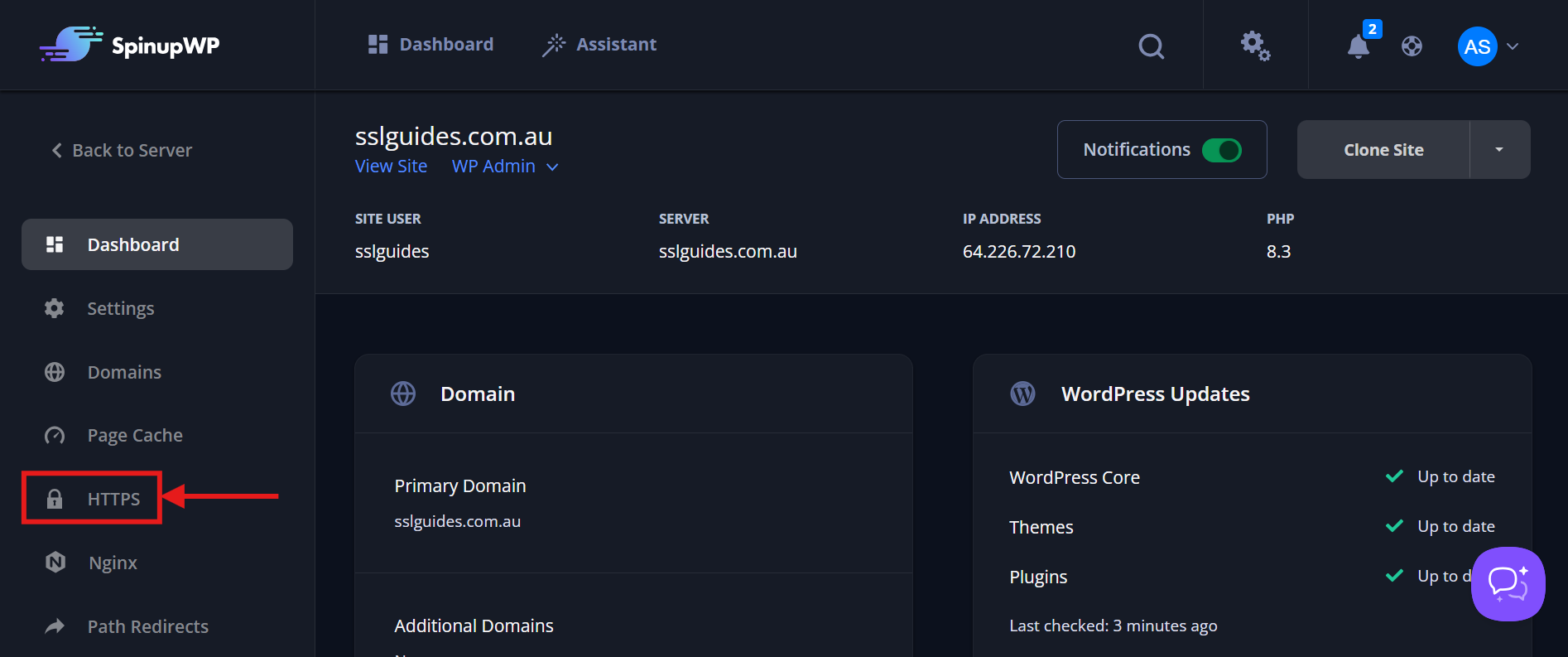The height and width of the screenshot is (657, 1568).
Task: Click the Plugins row label
Action: tap(1038, 577)
